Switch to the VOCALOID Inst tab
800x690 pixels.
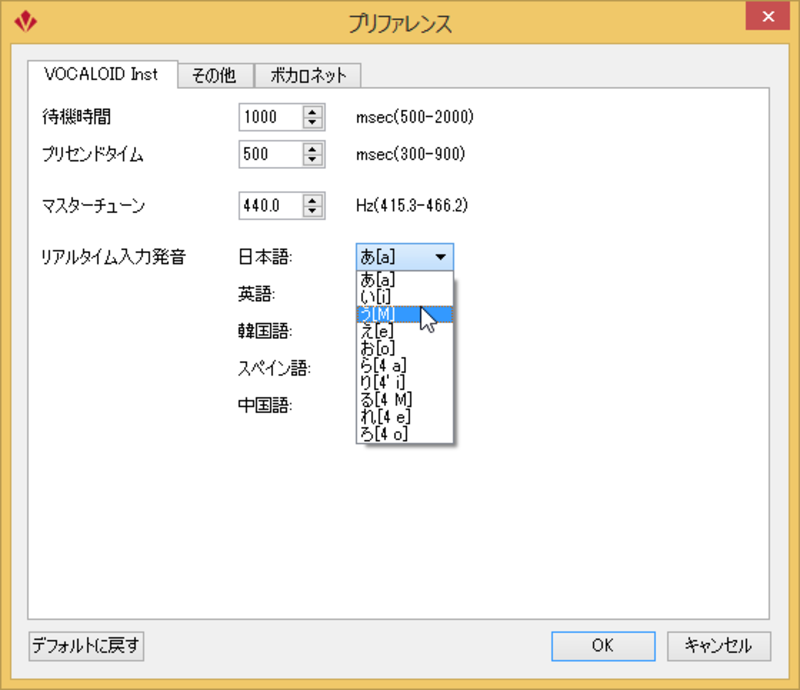pyautogui.click(x=102, y=75)
